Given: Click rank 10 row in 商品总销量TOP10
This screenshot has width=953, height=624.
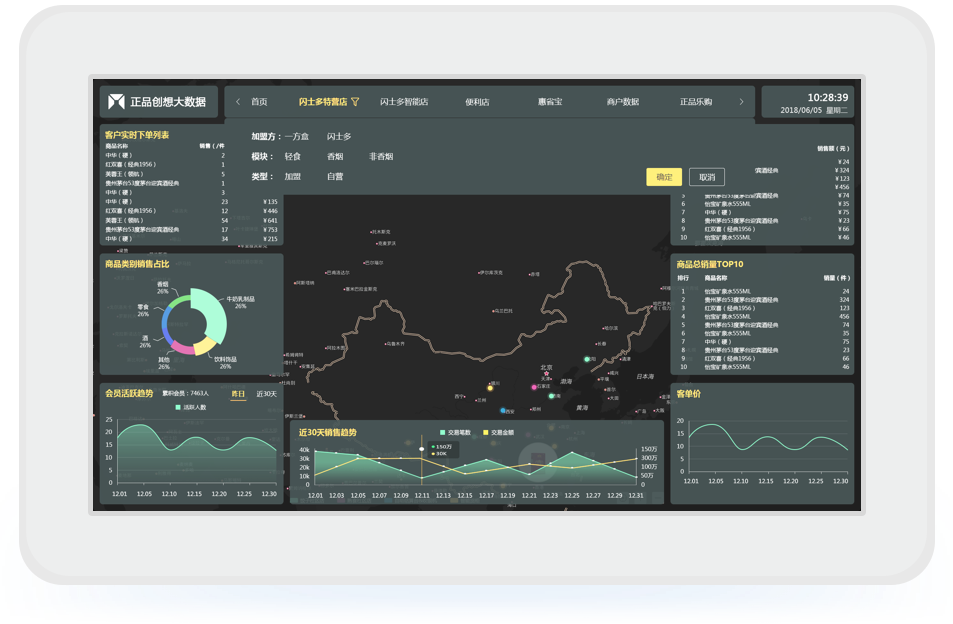Looking at the screenshot, I should coord(765,367).
